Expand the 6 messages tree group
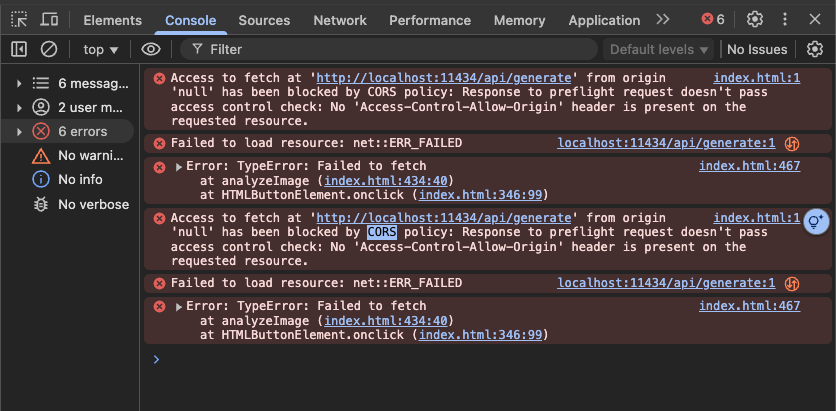Viewport: 836px width, 411px height. 19,83
